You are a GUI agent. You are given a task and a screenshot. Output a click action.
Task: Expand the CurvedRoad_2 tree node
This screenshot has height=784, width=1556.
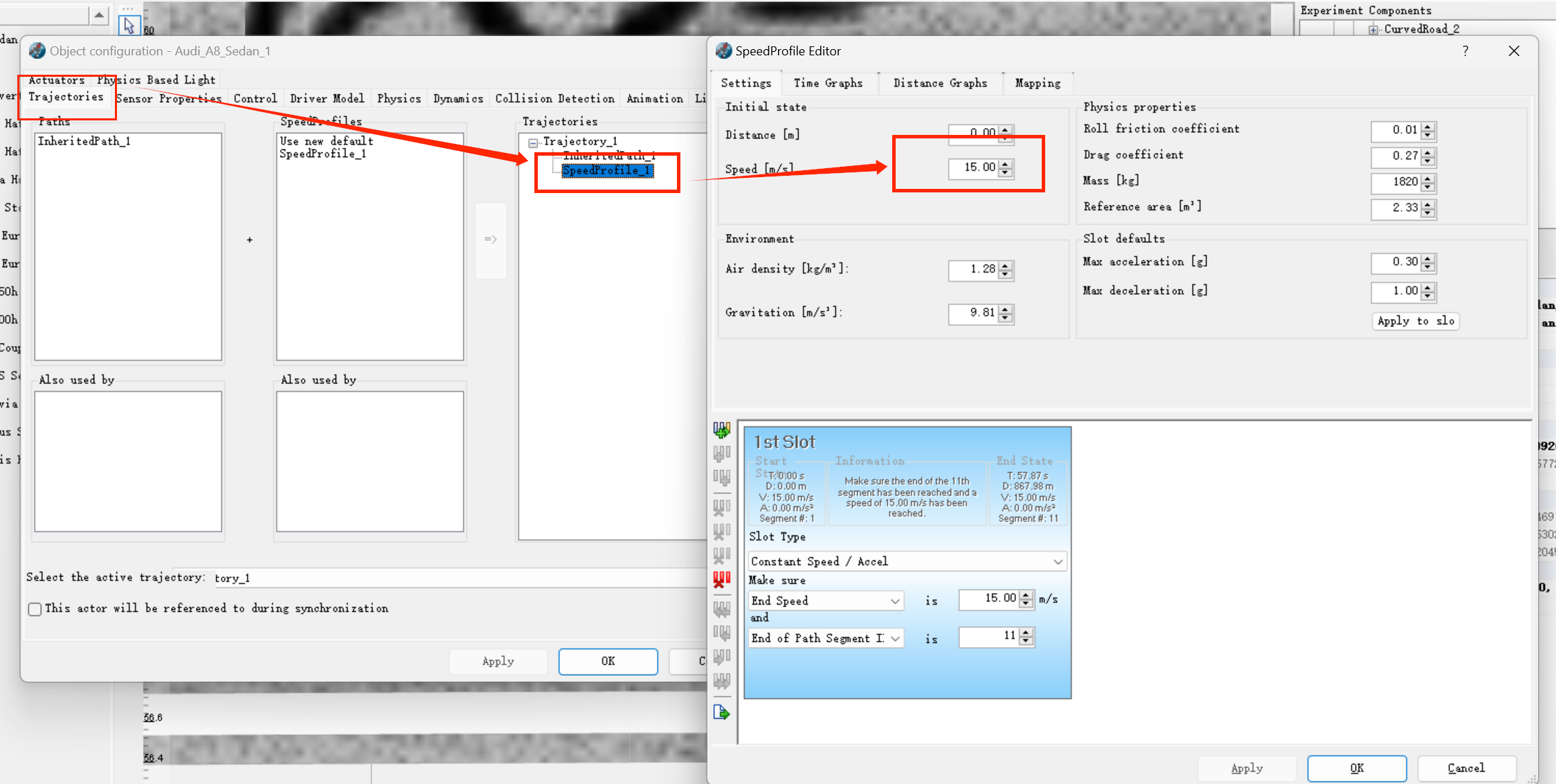(1373, 29)
